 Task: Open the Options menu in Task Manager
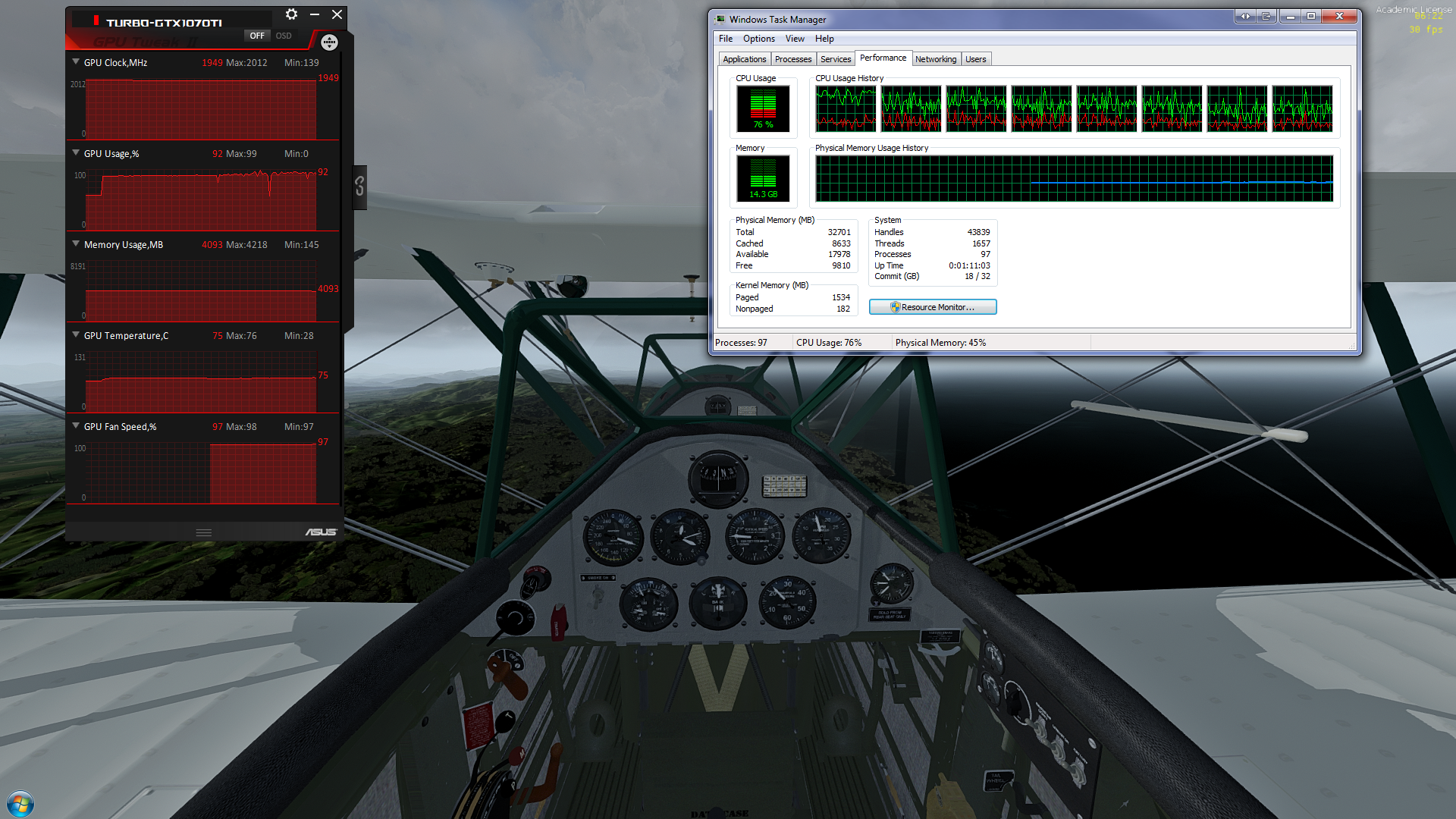758,39
